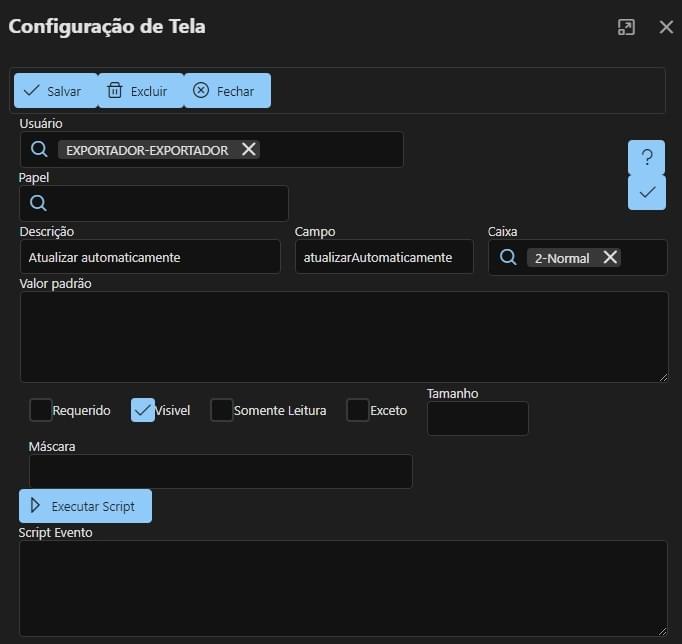682x644 pixels.
Task: Click the Fechar button
Action: click(x=227, y=91)
